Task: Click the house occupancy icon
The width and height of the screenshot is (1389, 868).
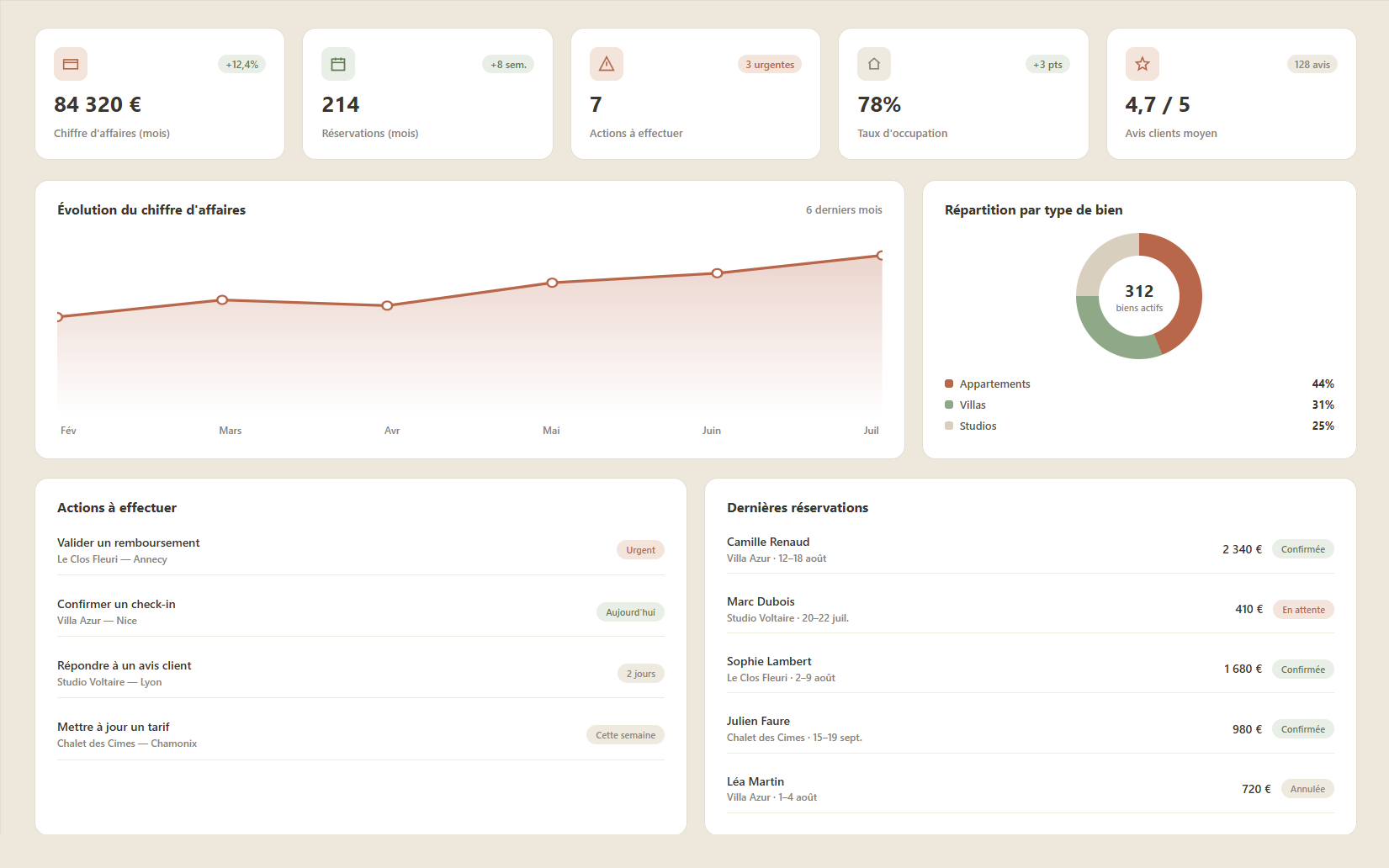Action: click(x=874, y=64)
